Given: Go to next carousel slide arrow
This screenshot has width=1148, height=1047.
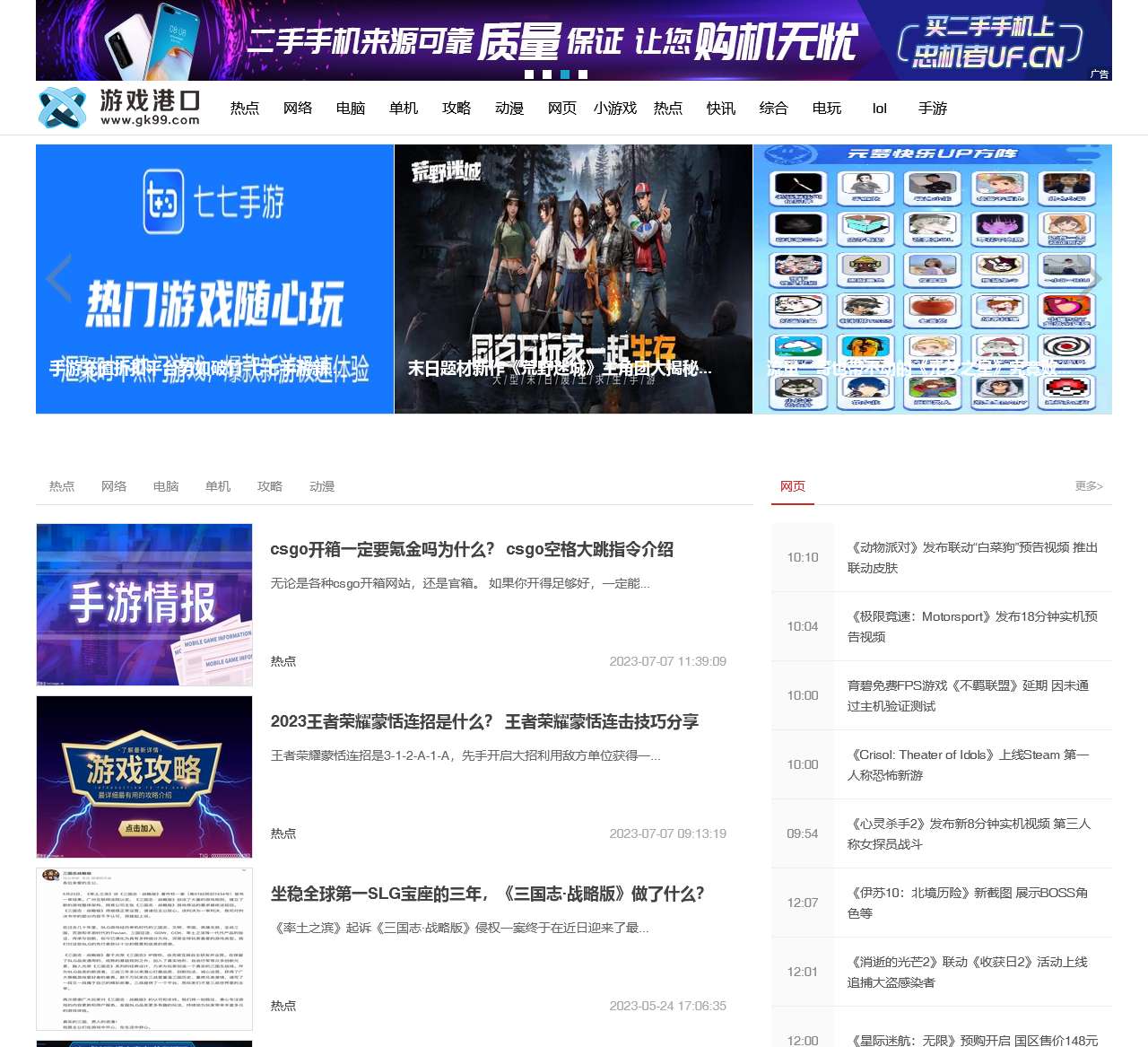Looking at the screenshot, I should (1089, 279).
